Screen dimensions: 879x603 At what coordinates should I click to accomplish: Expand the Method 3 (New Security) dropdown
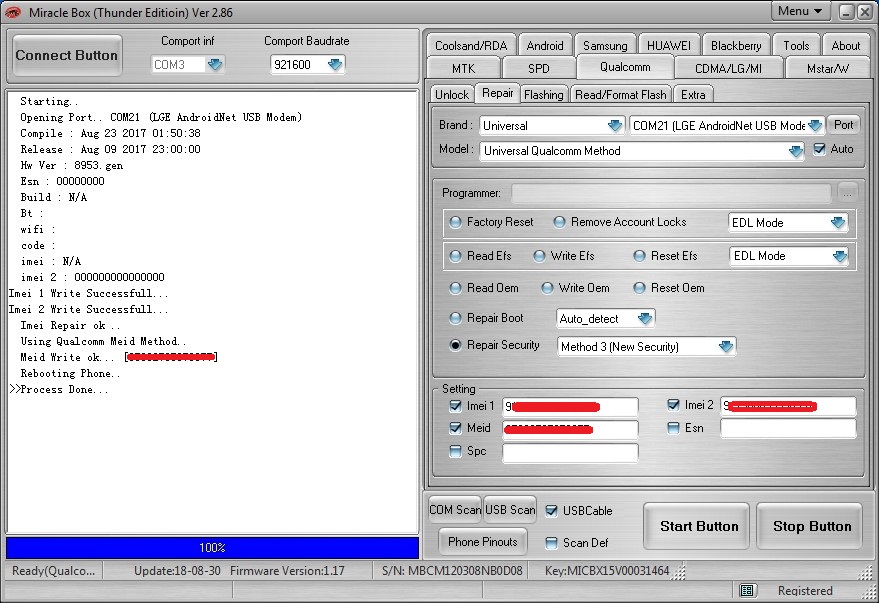tap(726, 346)
